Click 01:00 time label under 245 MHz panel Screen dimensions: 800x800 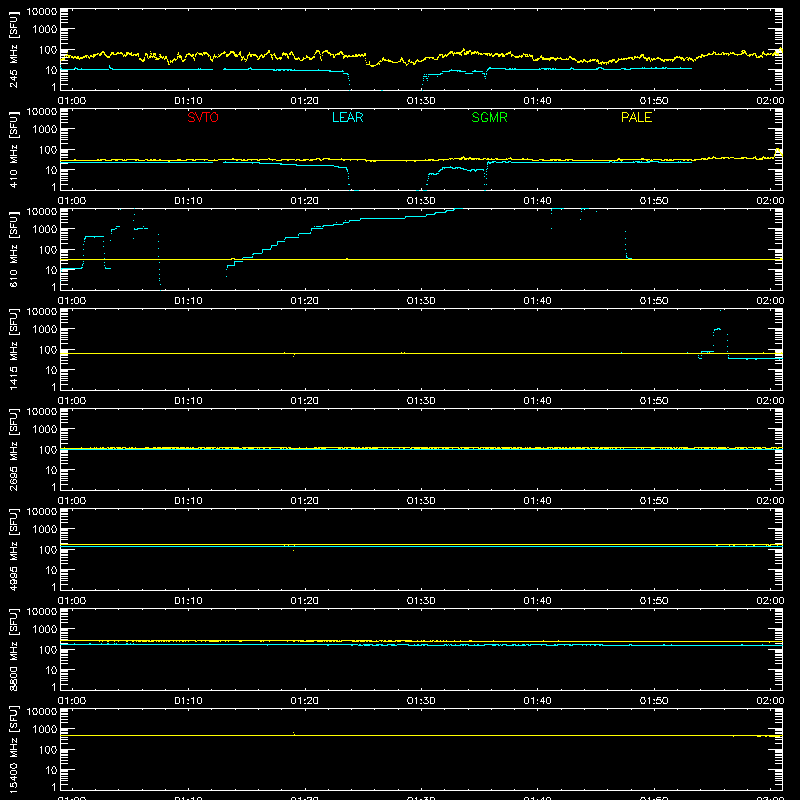[x=72, y=101]
